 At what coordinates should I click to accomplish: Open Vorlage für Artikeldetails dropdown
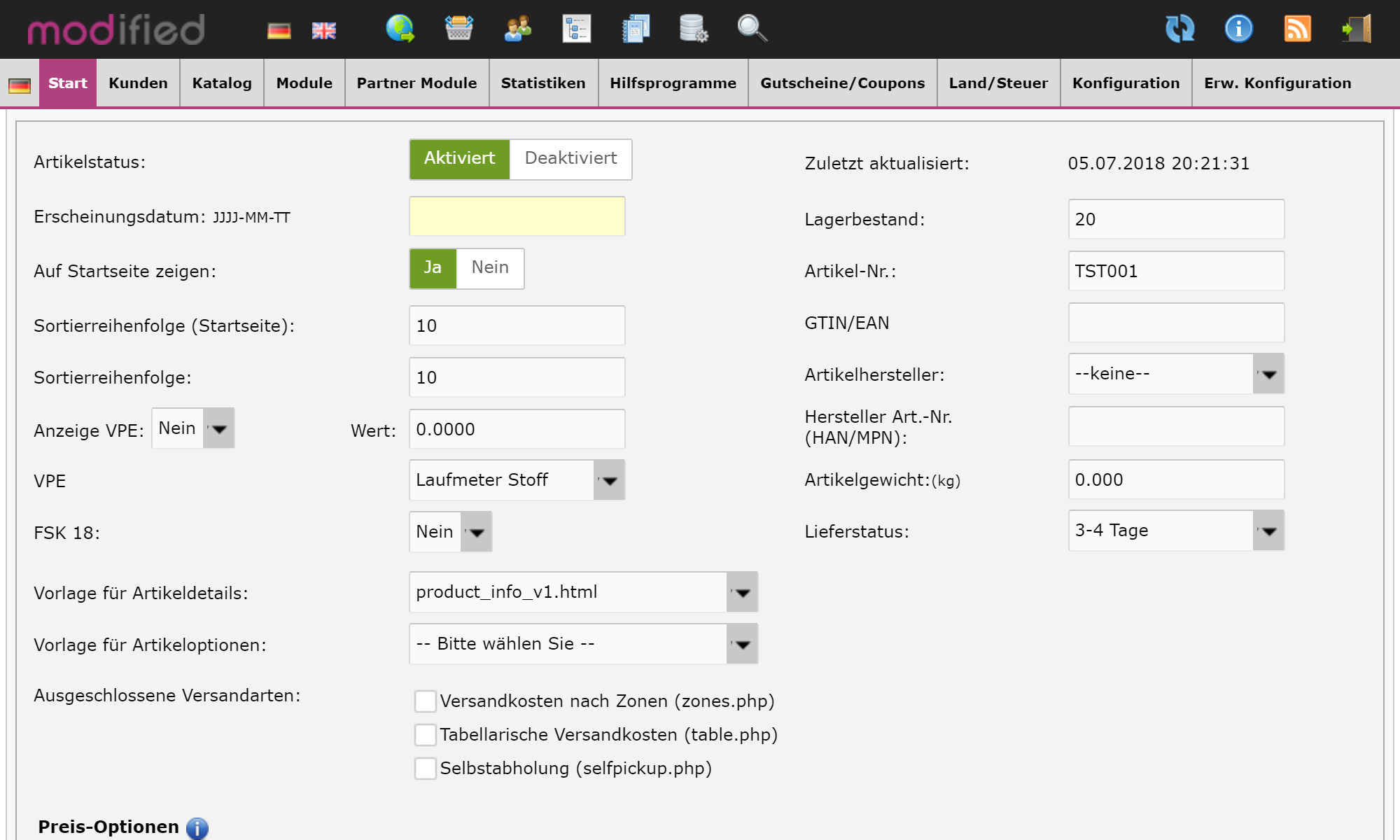tap(583, 592)
